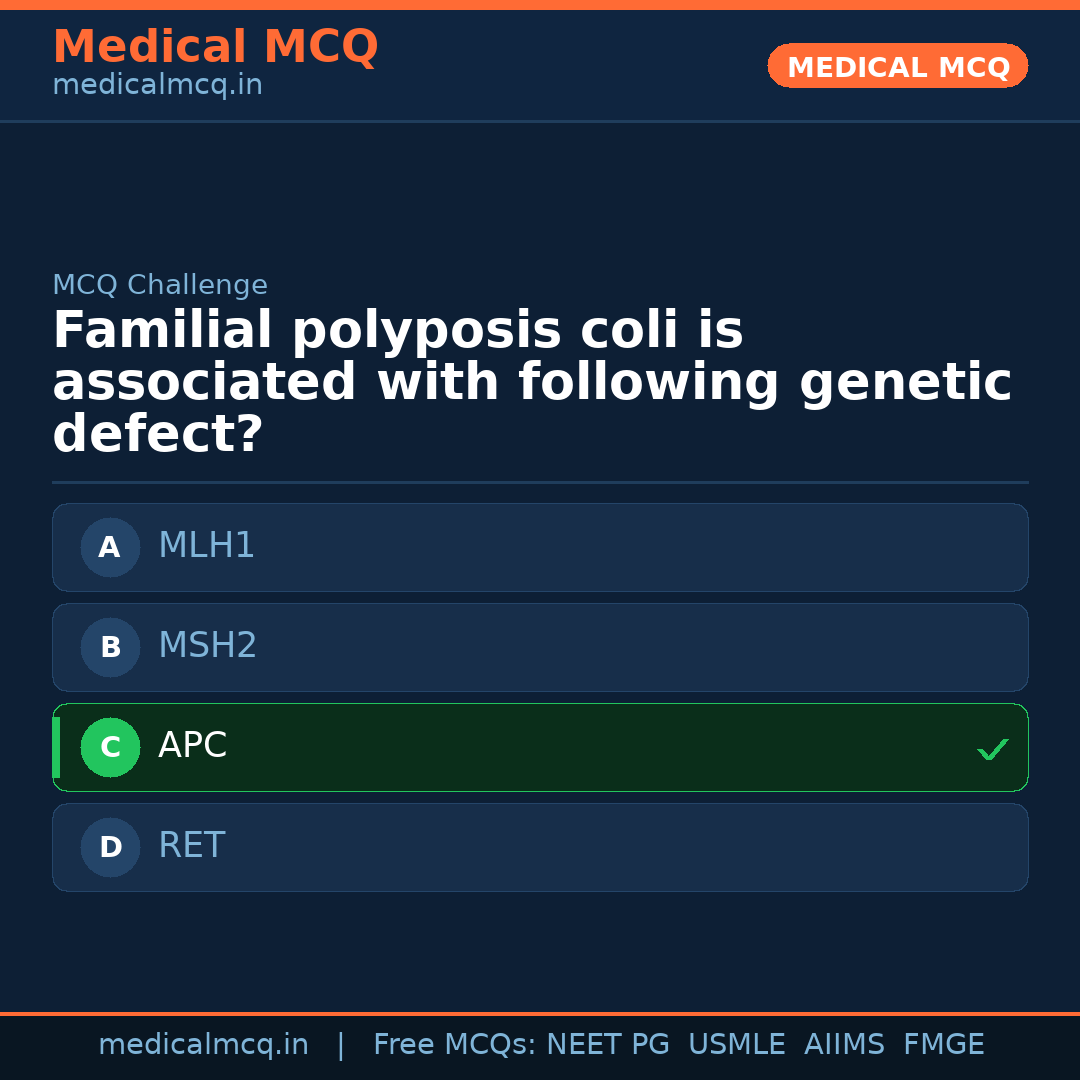Click medicalmcq.in under the header title

(157, 84)
